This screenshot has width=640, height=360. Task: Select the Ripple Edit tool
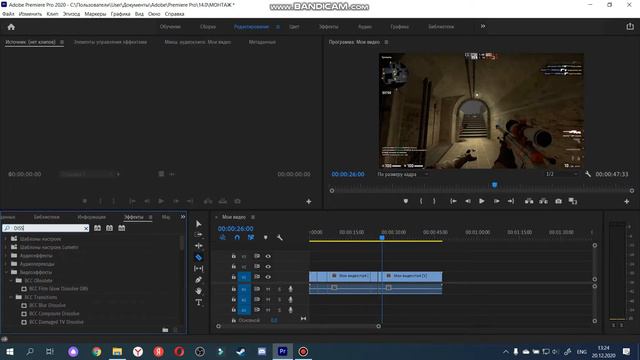pos(199,246)
